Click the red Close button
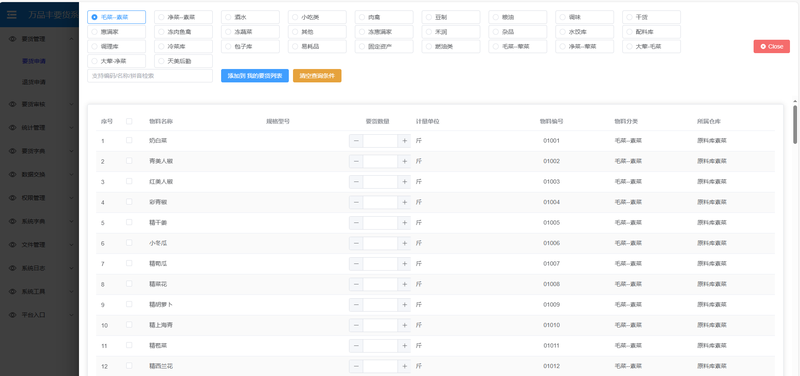 click(771, 46)
